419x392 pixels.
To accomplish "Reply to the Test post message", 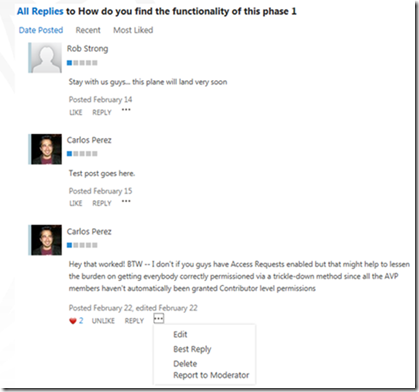I will 102,203.
